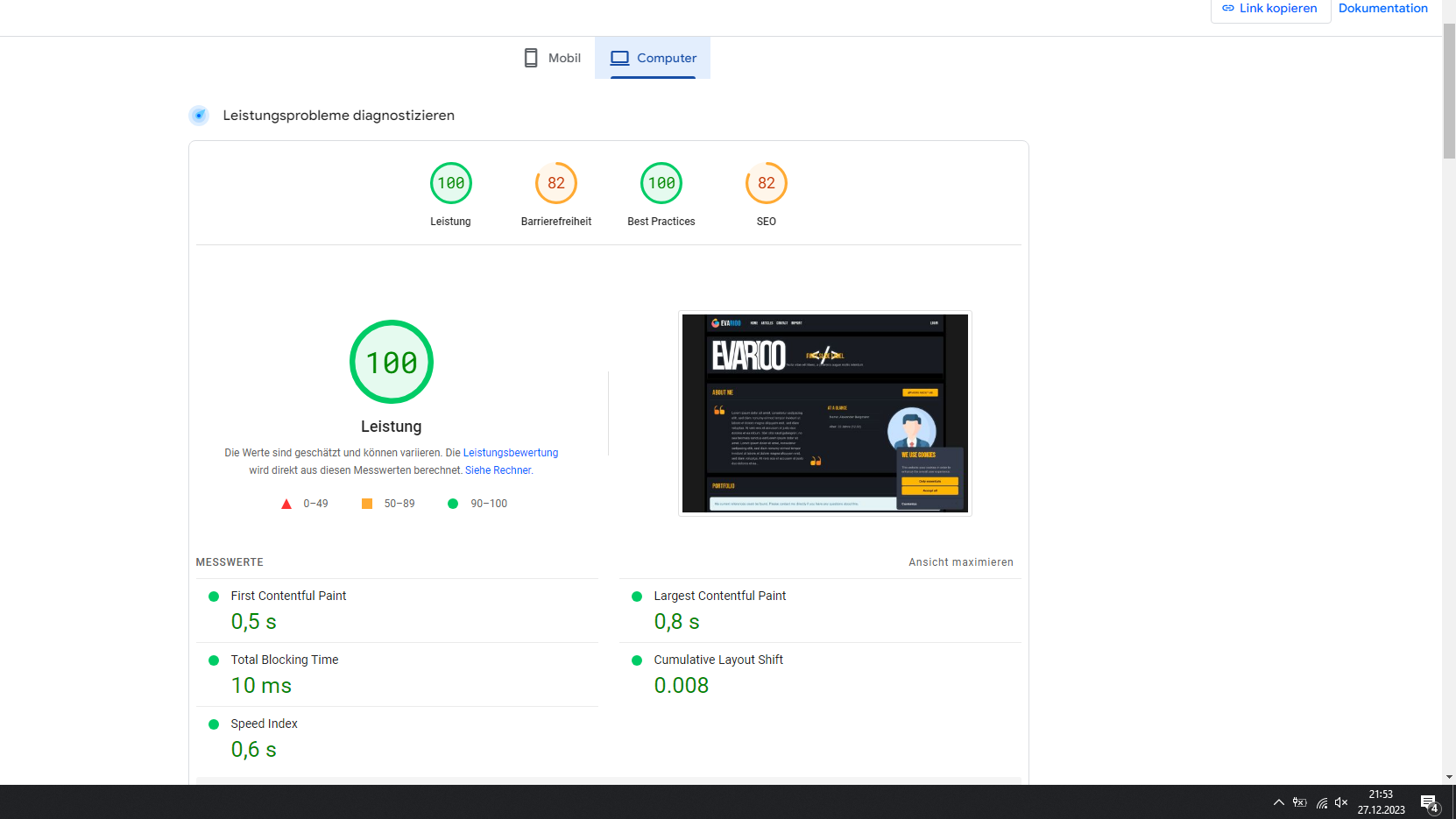Click the battery power icon in tray

(x=1300, y=802)
